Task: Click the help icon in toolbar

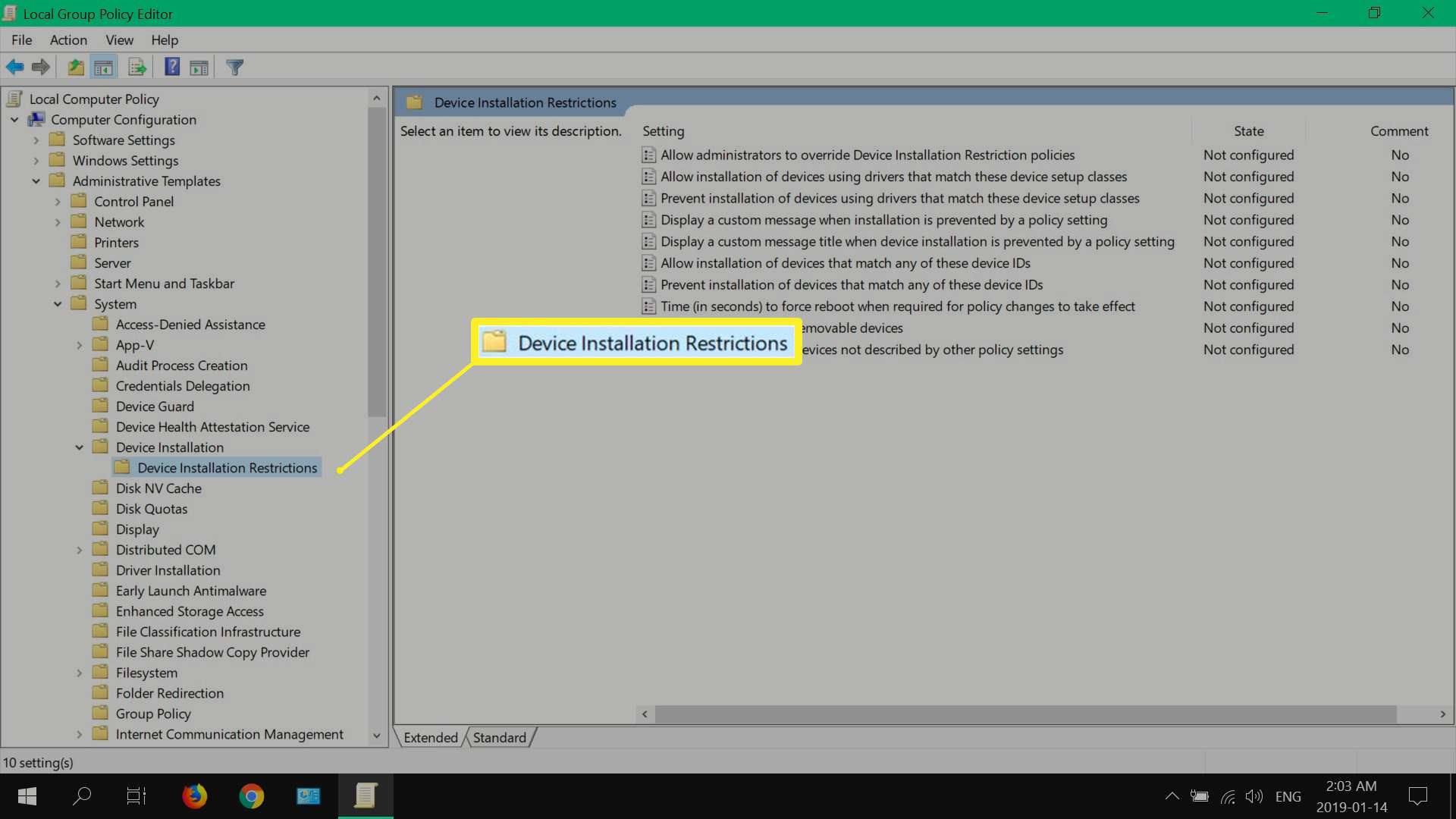Action: coord(172,67)
